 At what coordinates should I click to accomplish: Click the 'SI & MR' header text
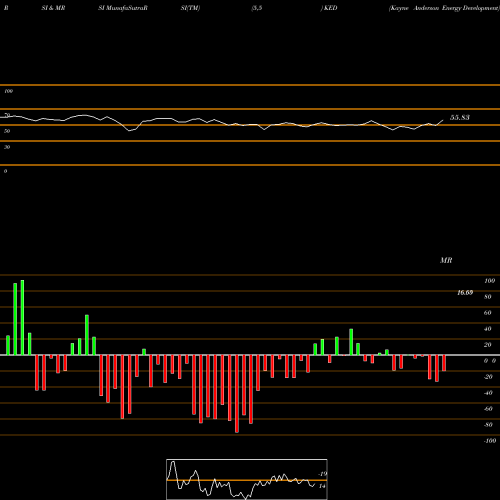(x=53, y=8)
